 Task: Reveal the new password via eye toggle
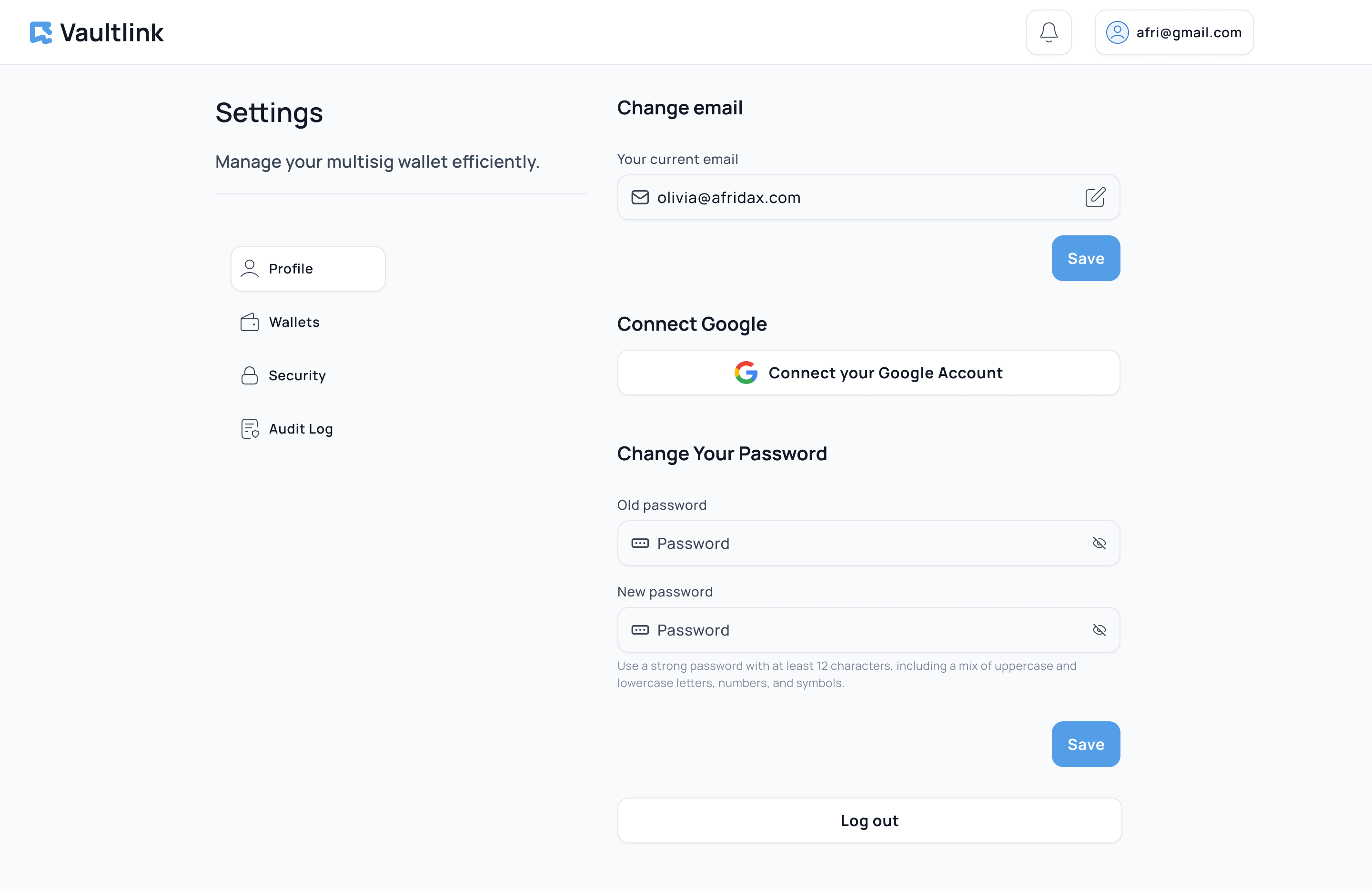point(1099,629)
